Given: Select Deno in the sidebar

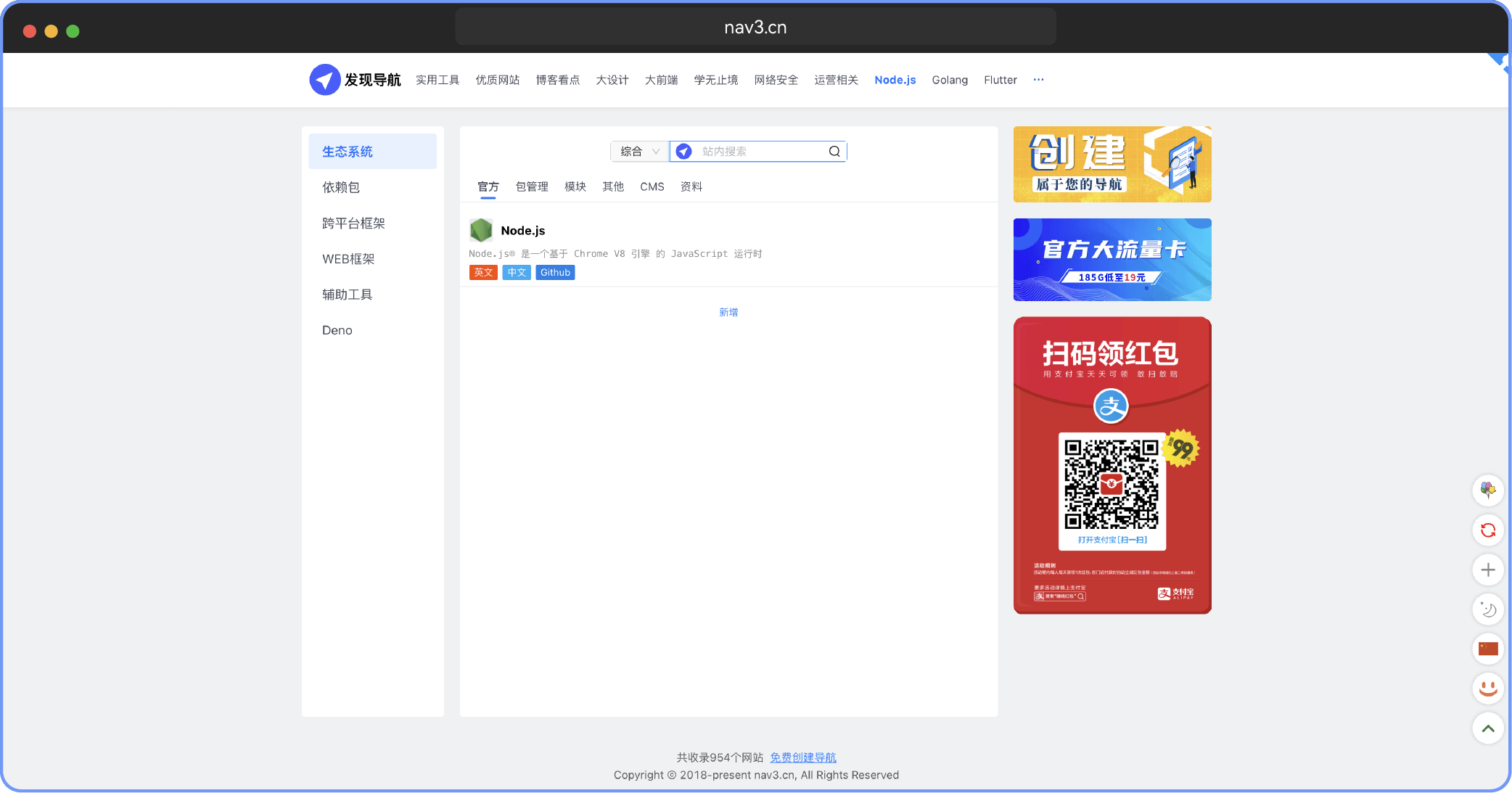Looking at the screenshot, I should coord(373,330).
